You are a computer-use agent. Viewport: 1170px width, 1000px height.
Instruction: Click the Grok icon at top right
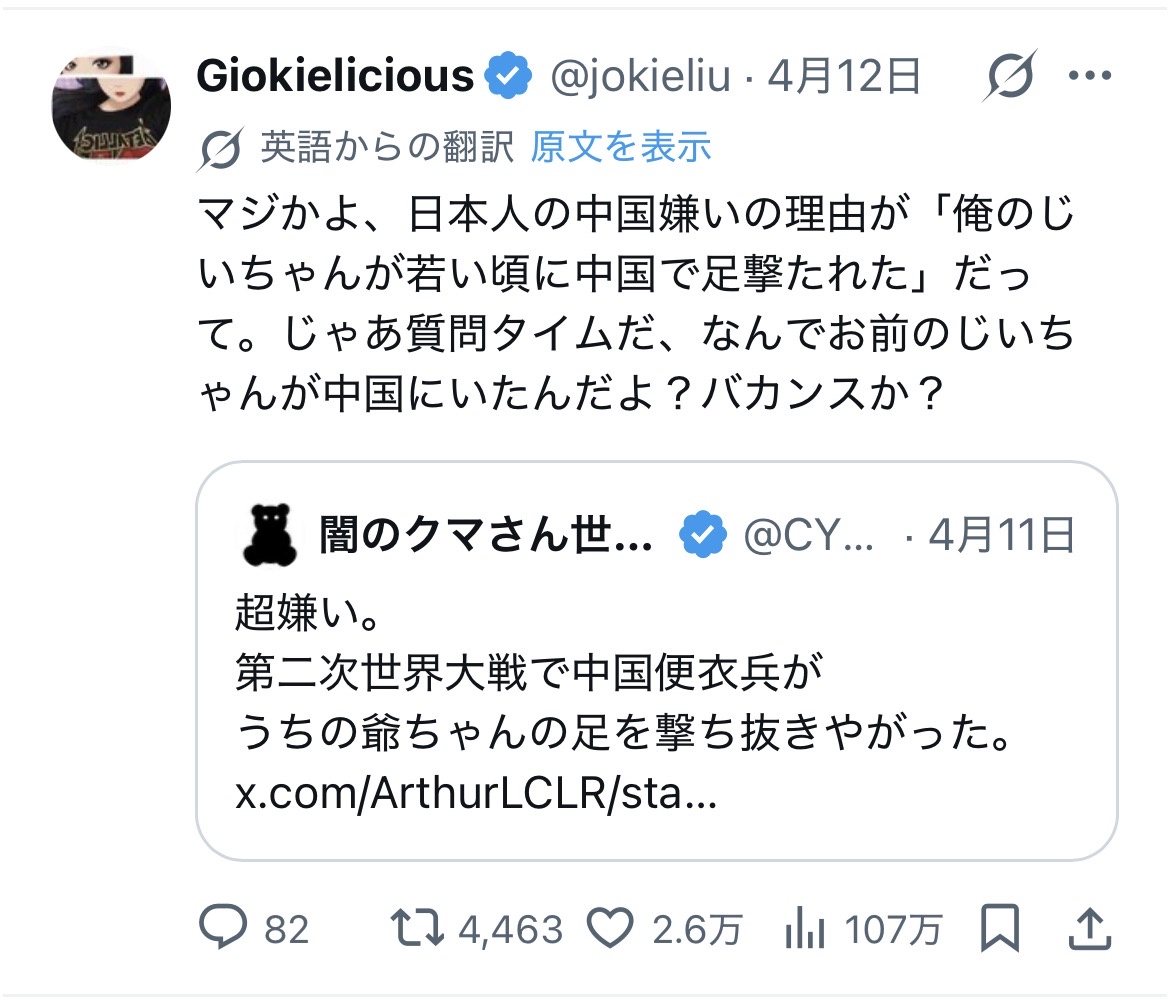[1008, 76]
